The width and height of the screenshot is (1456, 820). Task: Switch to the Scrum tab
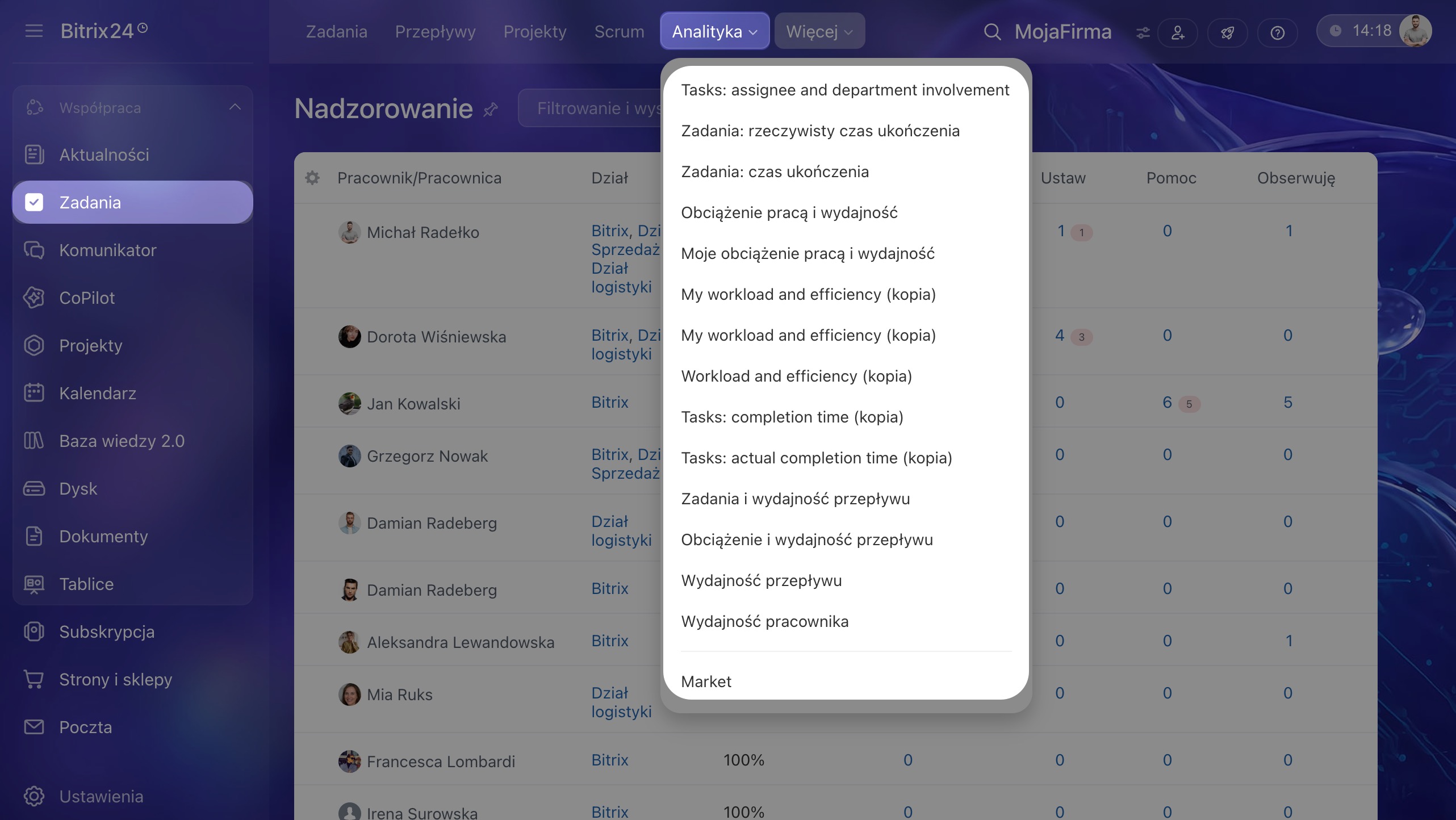point(619,31)
